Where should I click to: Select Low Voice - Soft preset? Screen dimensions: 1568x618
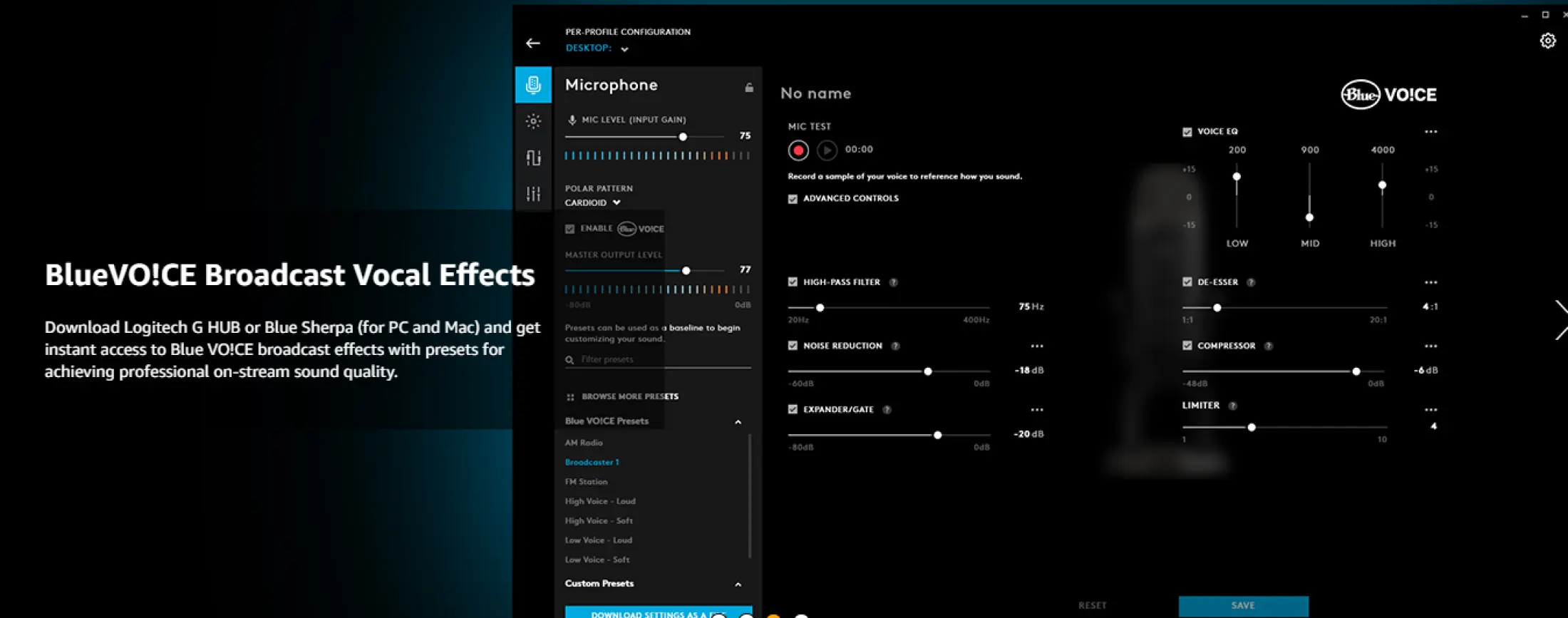tap(597, 560)
